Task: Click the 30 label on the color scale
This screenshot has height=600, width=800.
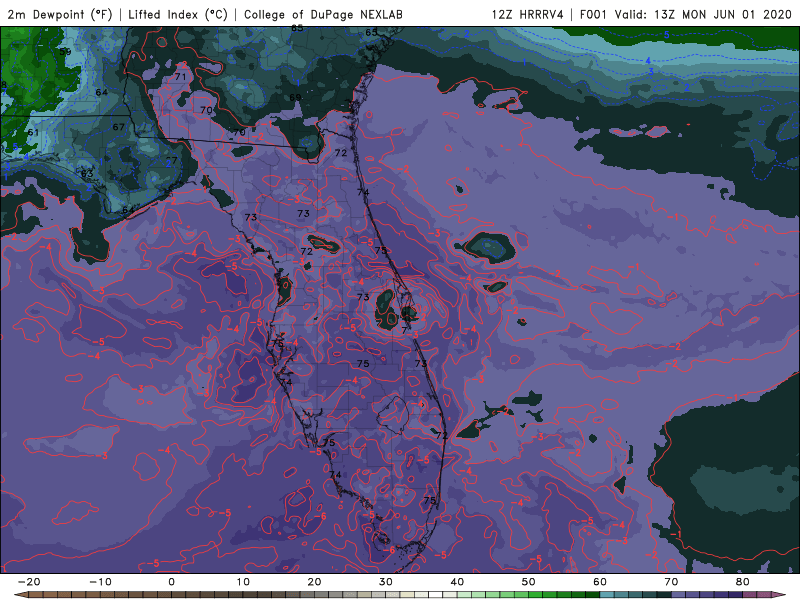Action: point(386,582)
